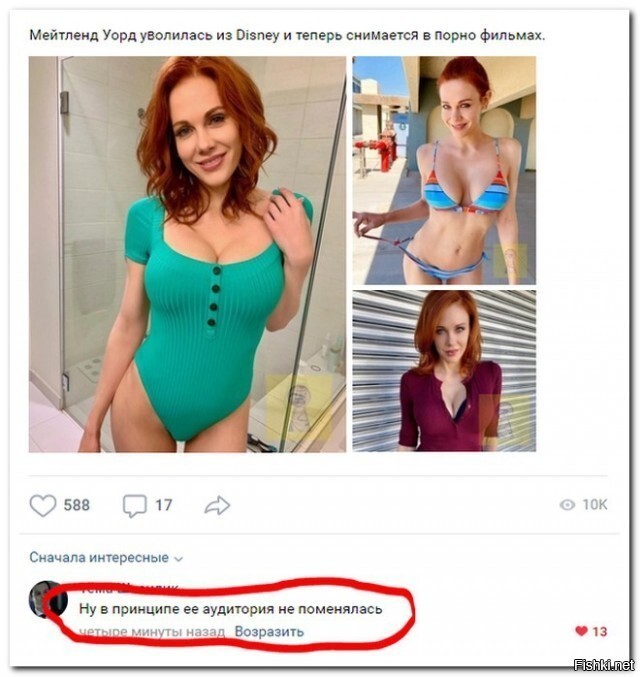Click the 17 comments counter
The image size is (640, 677).
[x=164, y=505]
